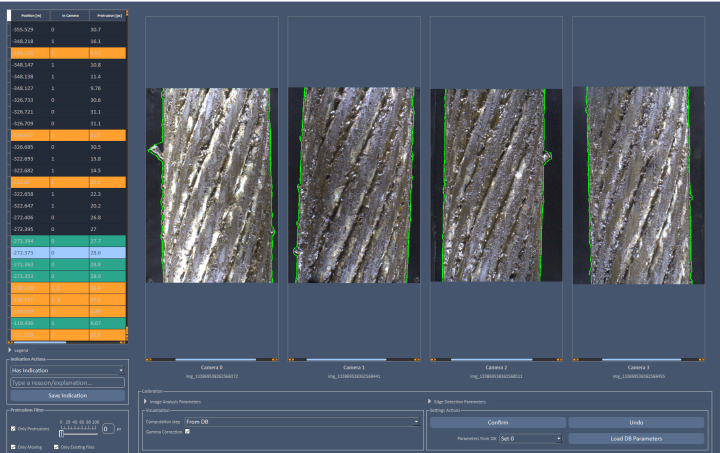Screen dimensions: 720x453
Task: Click right scroll arrow under Camera 2 image
Action: 561,359
